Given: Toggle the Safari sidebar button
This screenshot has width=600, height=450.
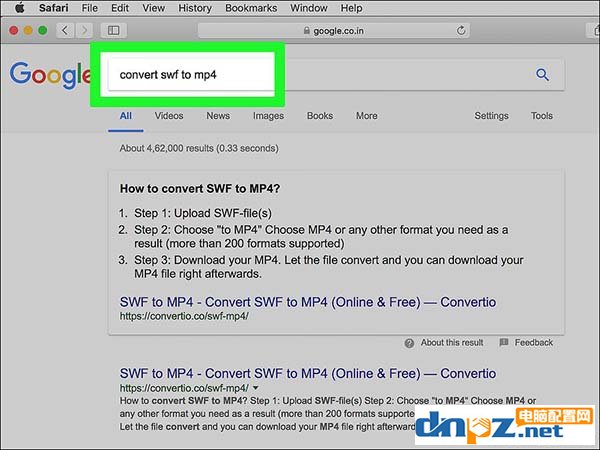Looking at the screenshot, I should coord(114,30).
